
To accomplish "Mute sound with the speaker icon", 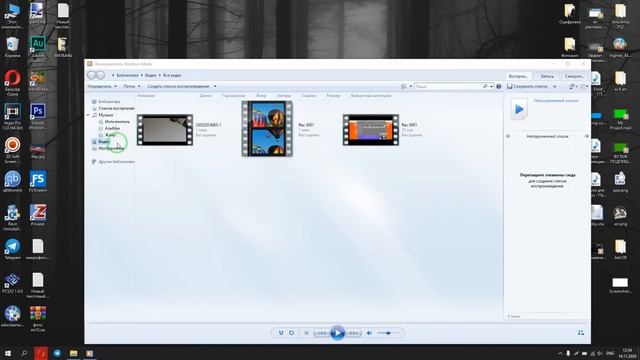I will pyautogui.click(x=369, y=333).
